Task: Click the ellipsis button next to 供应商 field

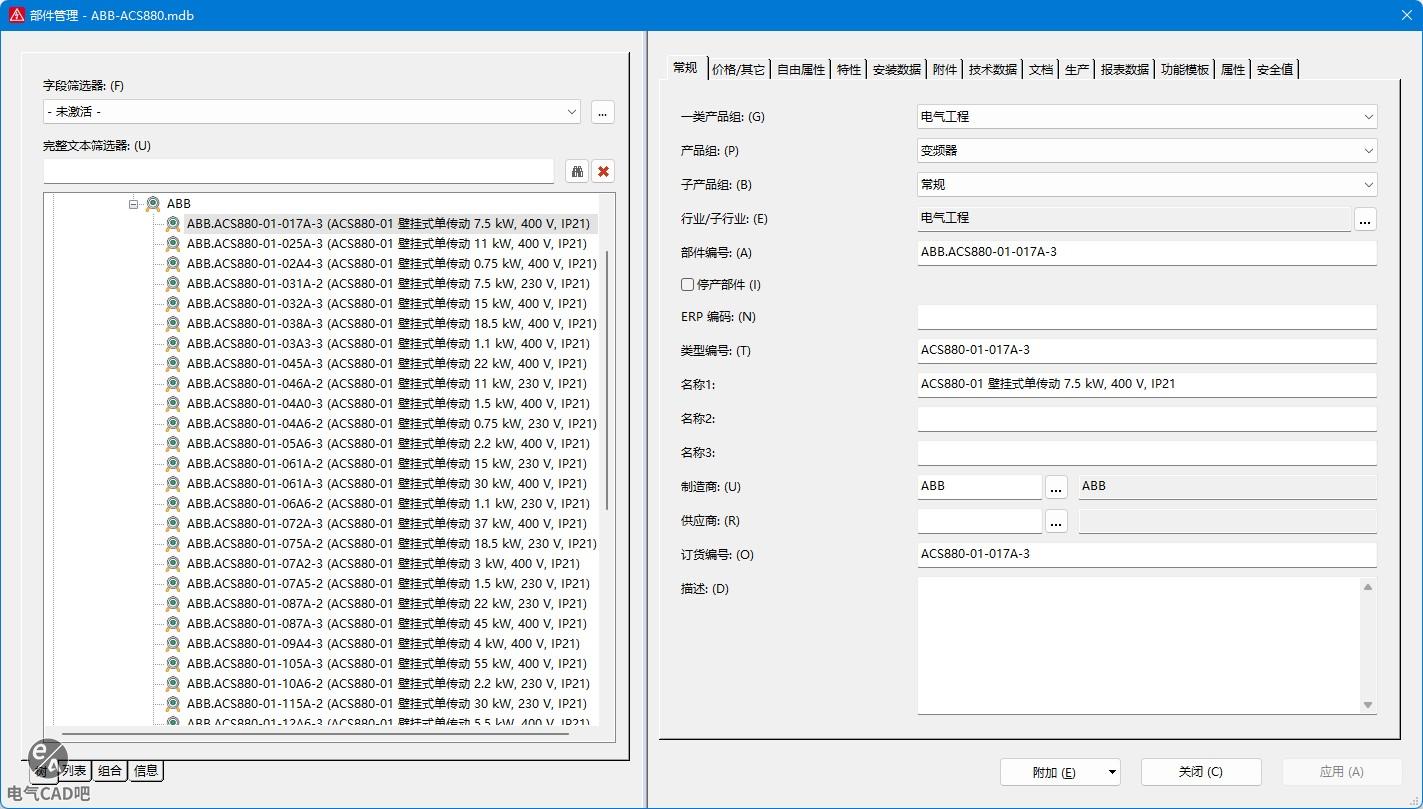Action: click(1056, 521)
